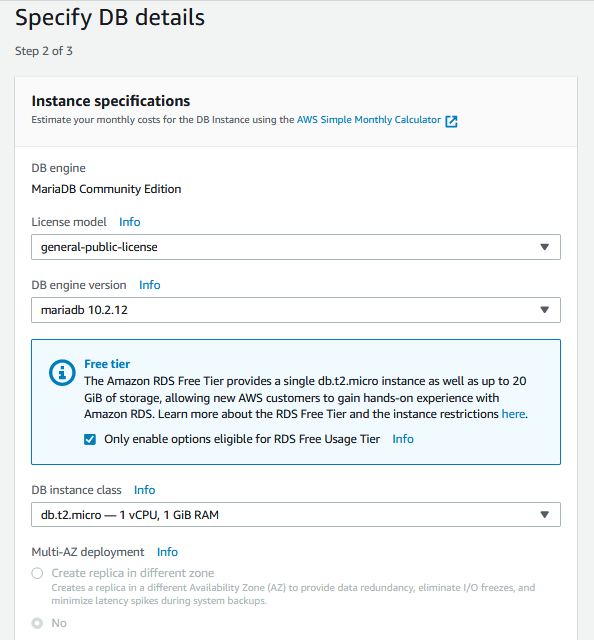Click the Free tier info circle icon
The image size is (594, 640).
[62, 372]
